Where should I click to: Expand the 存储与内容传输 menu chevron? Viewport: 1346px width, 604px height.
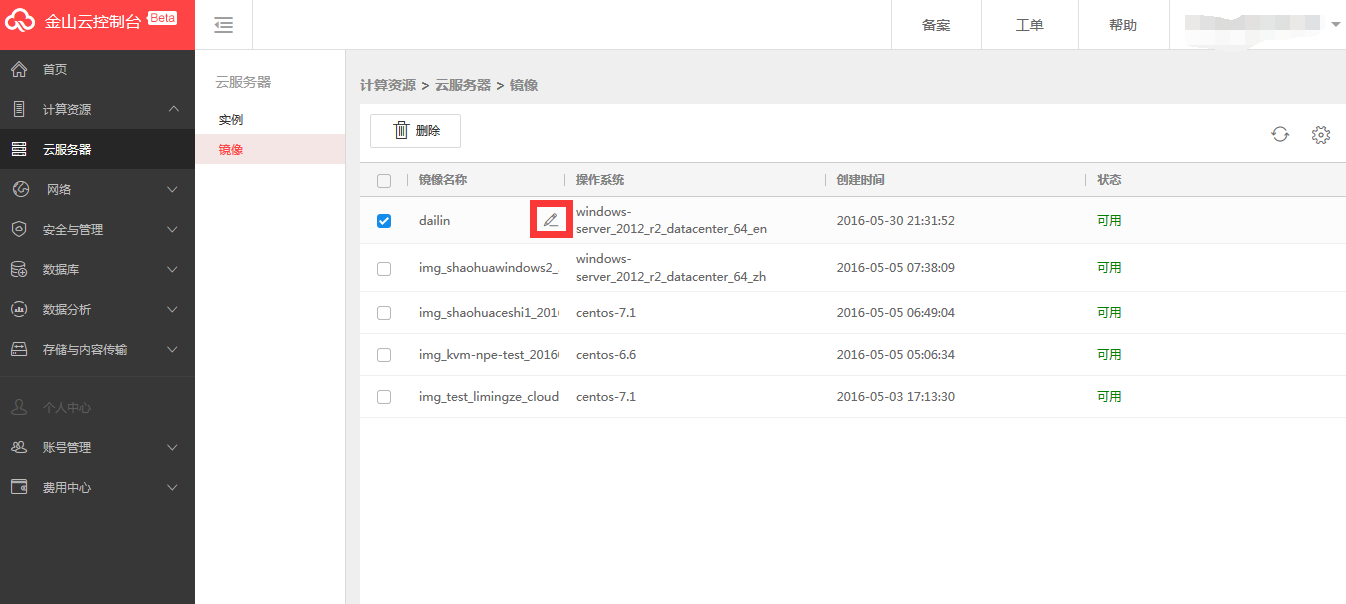(x=173, y=349)
